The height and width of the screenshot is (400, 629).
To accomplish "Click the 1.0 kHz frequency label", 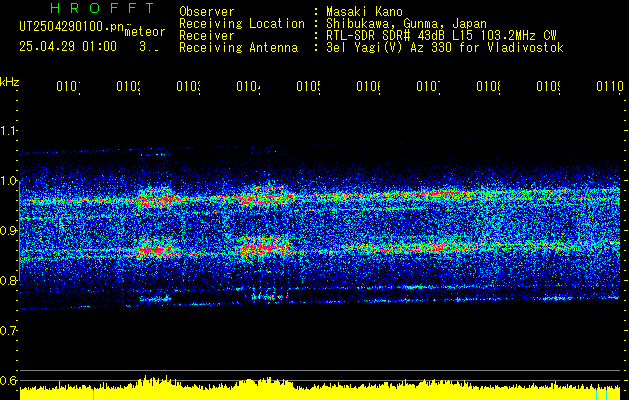I will tap(8, 180).
